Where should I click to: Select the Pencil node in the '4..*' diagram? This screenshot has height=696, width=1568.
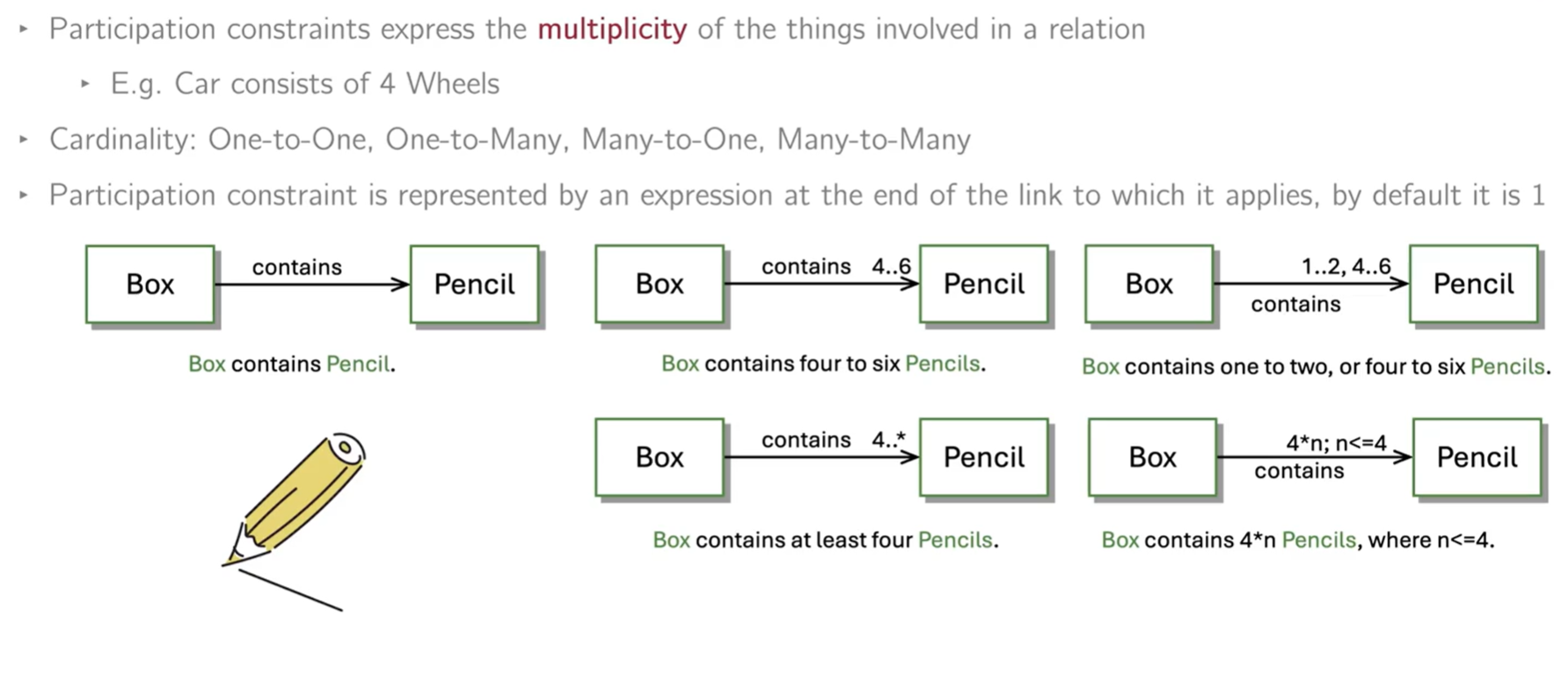pyautogui.click(x=983, y=457)
